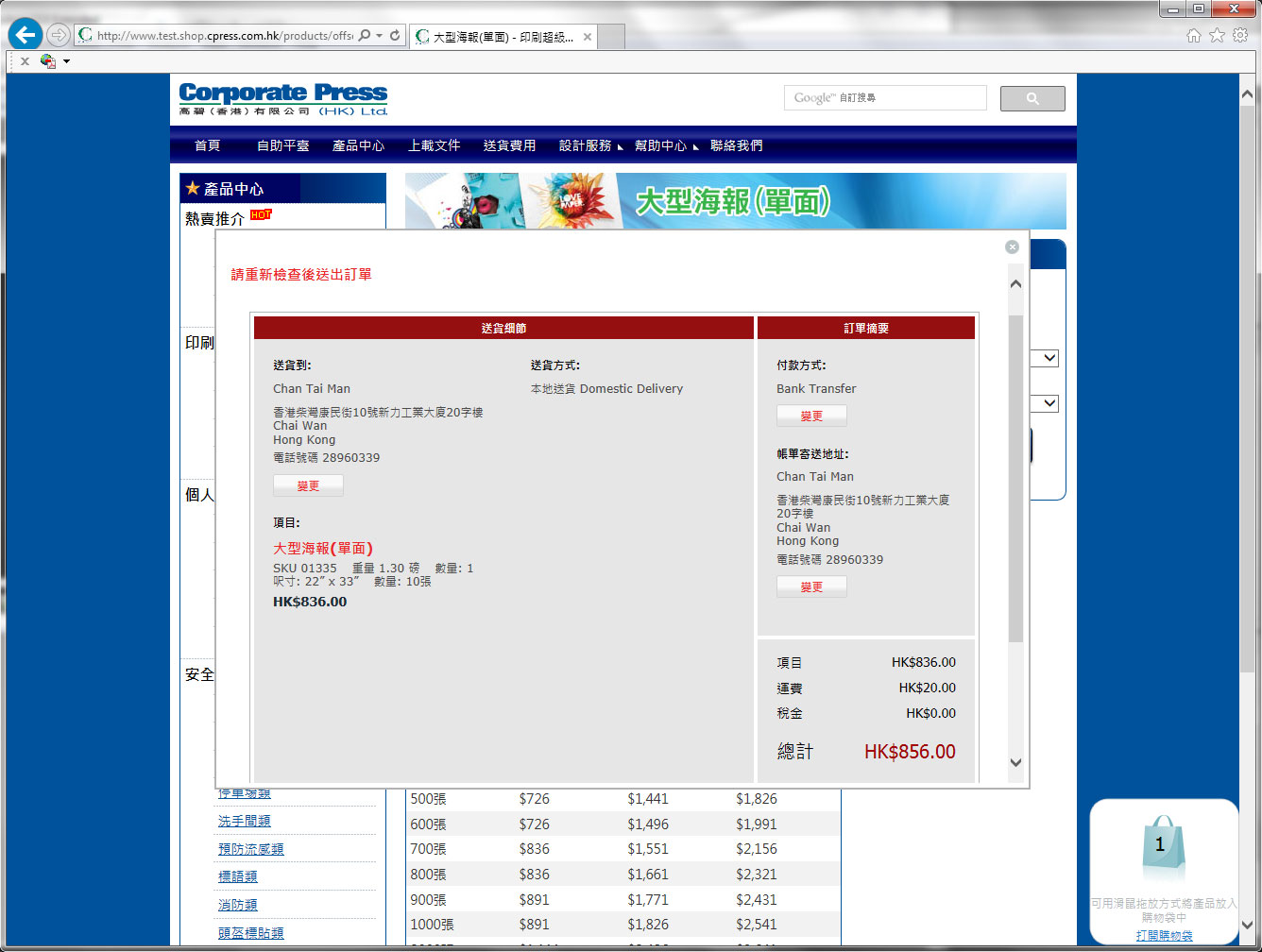Click the magnifier search button in header
This screenshot has height=952, width=1262.
1032,98
